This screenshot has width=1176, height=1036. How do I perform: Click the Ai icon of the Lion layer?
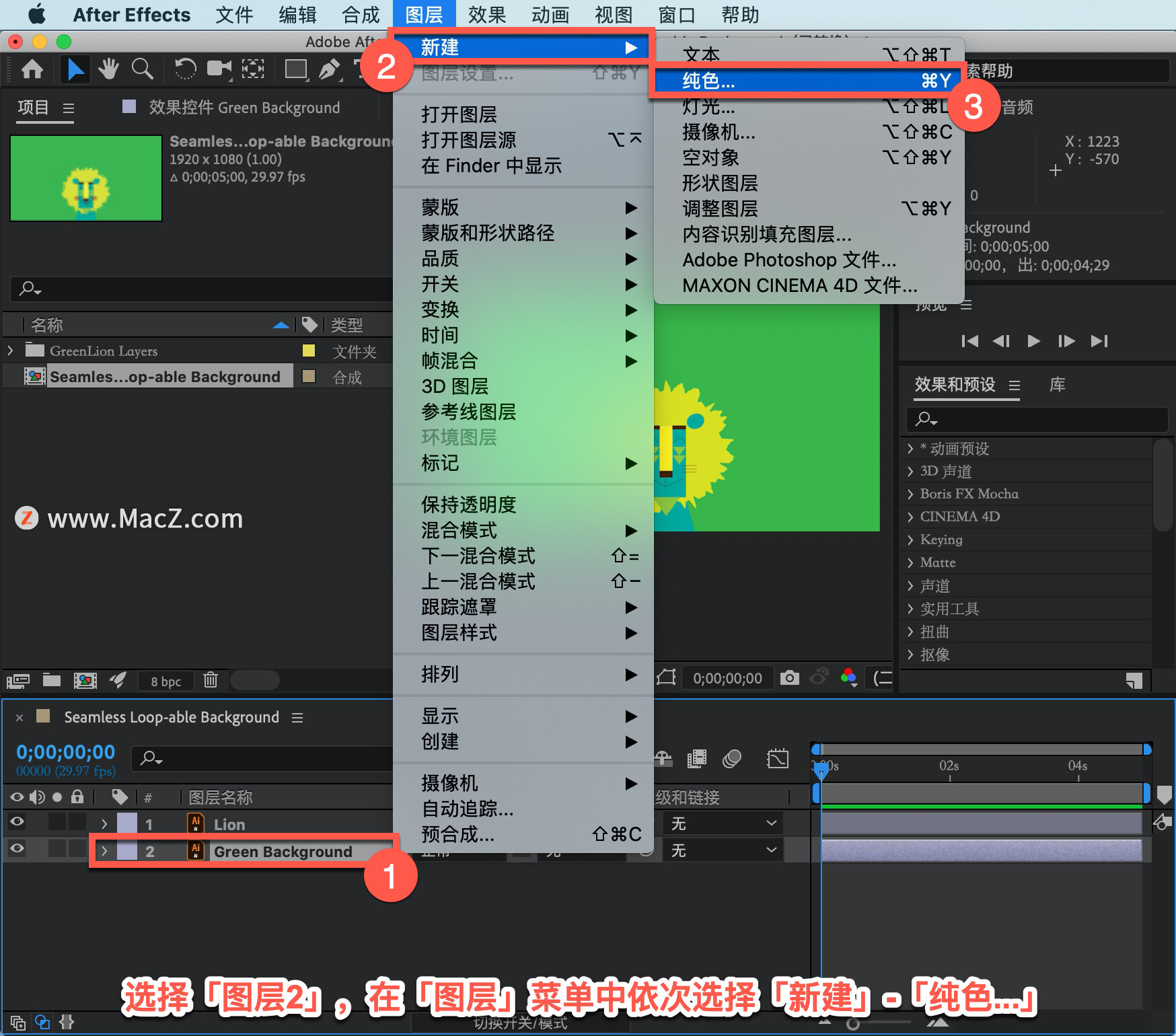(196, 823)
